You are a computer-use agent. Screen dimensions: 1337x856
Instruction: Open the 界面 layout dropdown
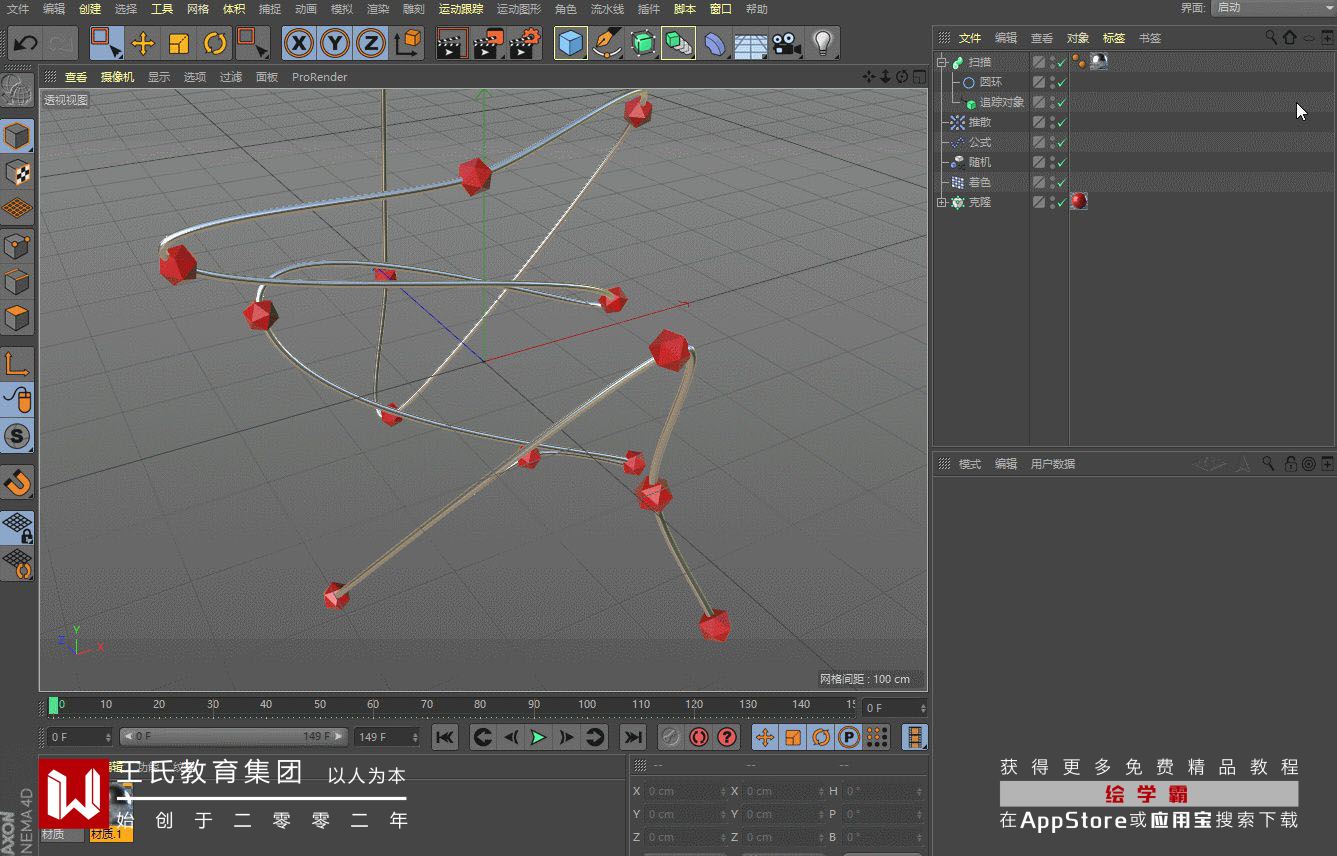(1272, 8)
